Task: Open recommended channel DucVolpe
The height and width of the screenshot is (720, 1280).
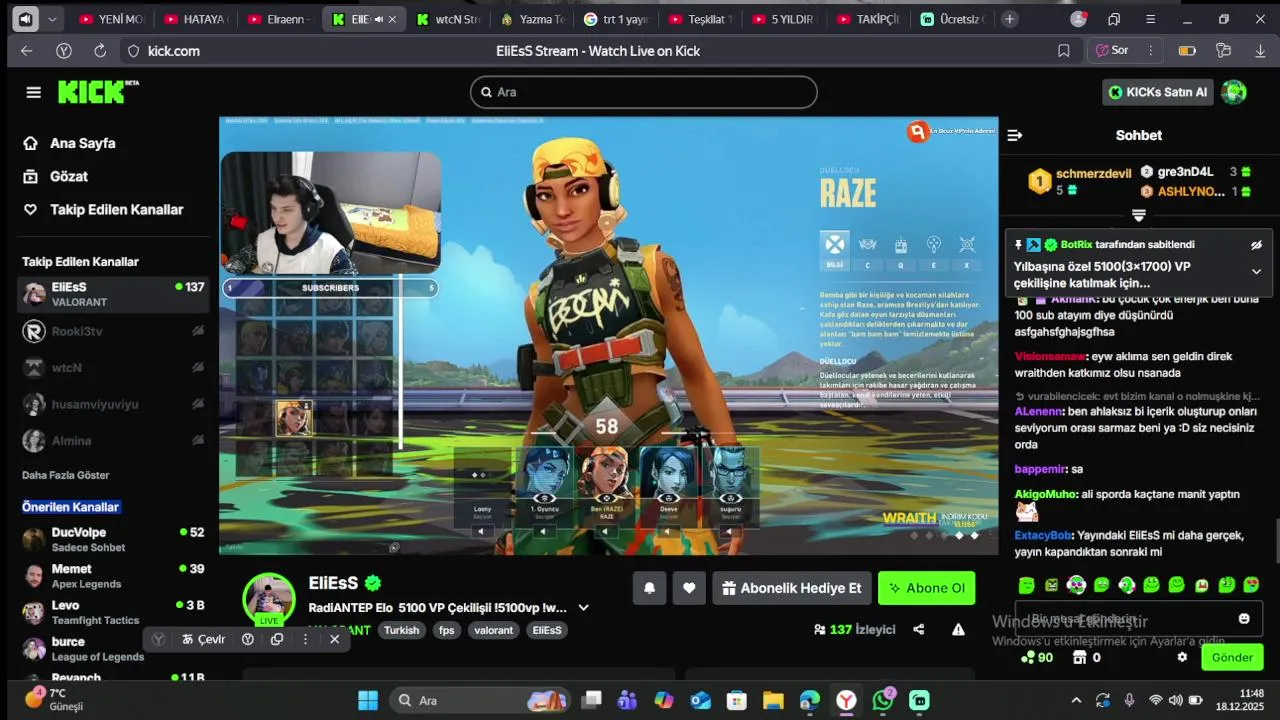Action: [x=114, y=540]
